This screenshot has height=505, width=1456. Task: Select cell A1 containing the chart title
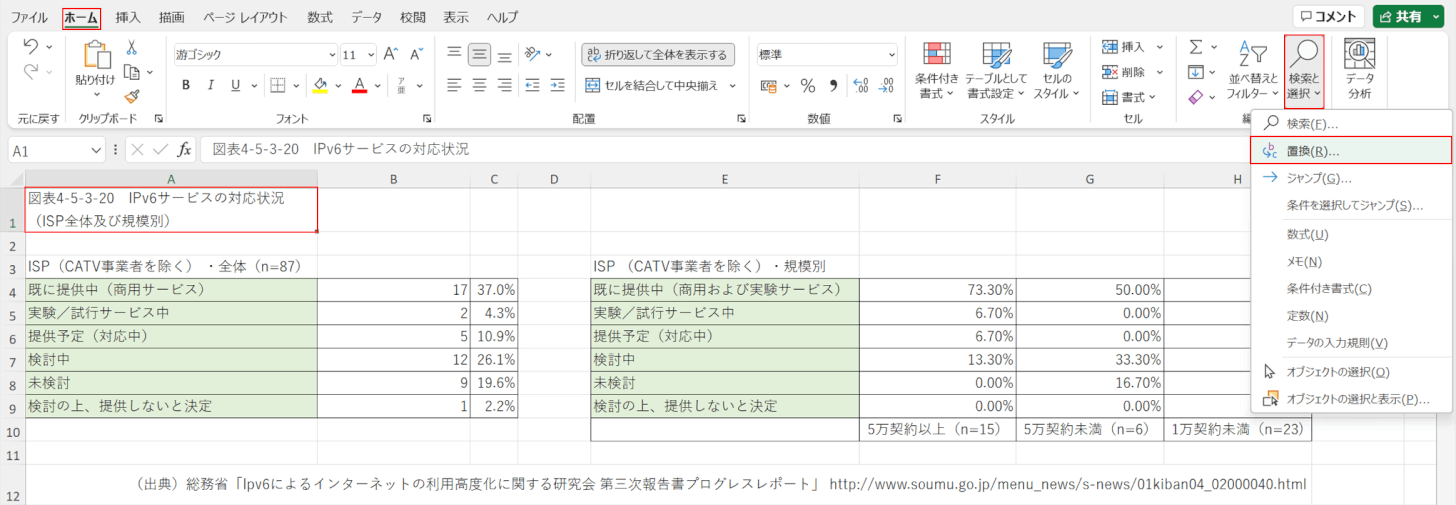click(171, 209)
